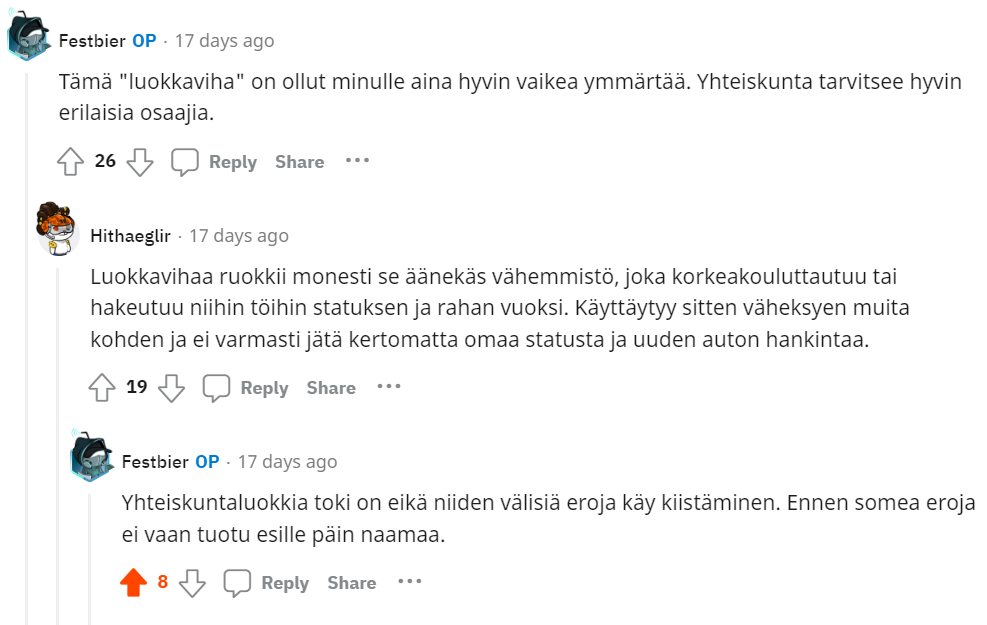This screenshot has width=987, height=625.
Task: Share Hithaeglir's comment
Action: (331, 388)
